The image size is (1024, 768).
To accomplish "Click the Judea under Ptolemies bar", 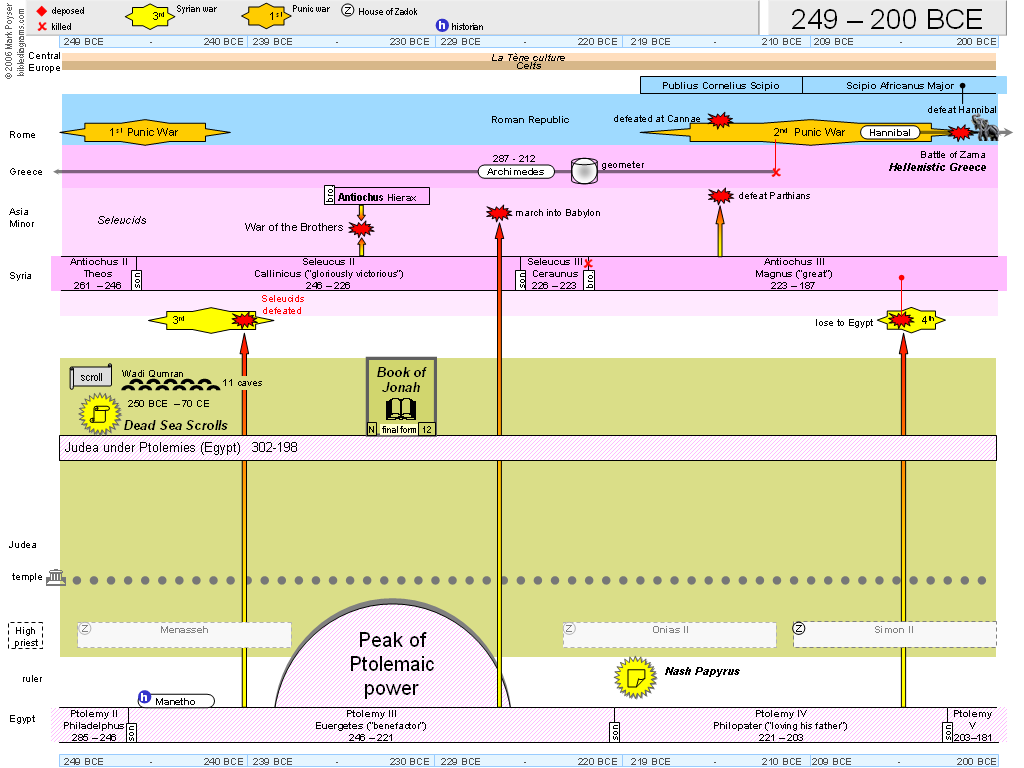I will (x=529, y=448).
